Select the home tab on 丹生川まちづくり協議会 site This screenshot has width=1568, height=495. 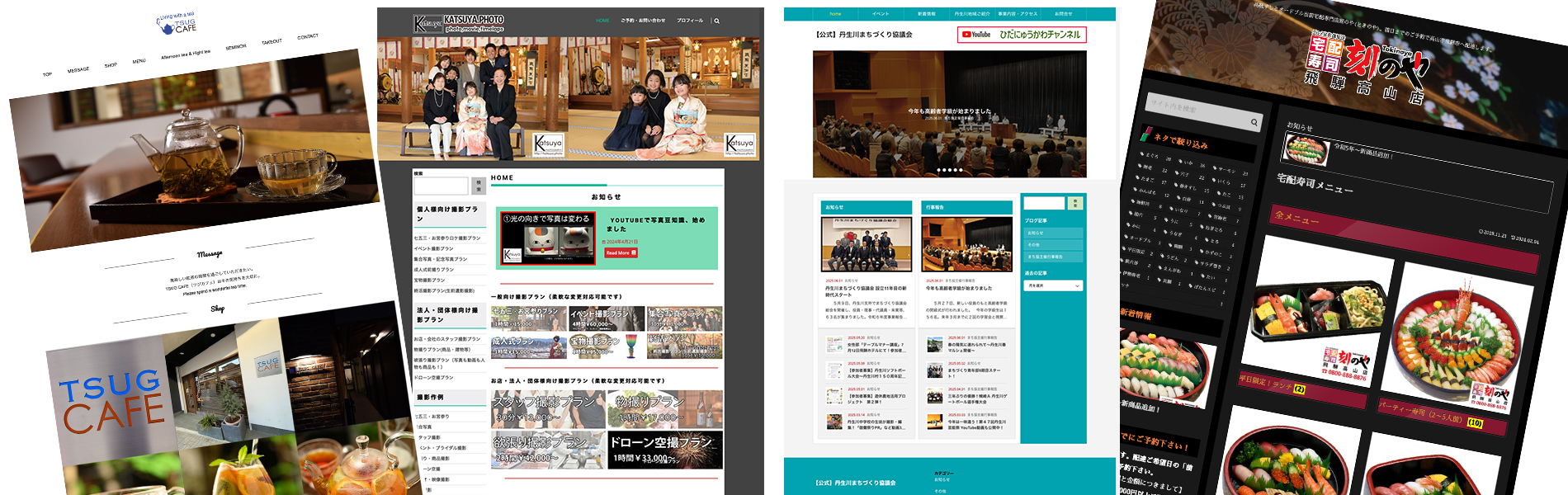835,14
